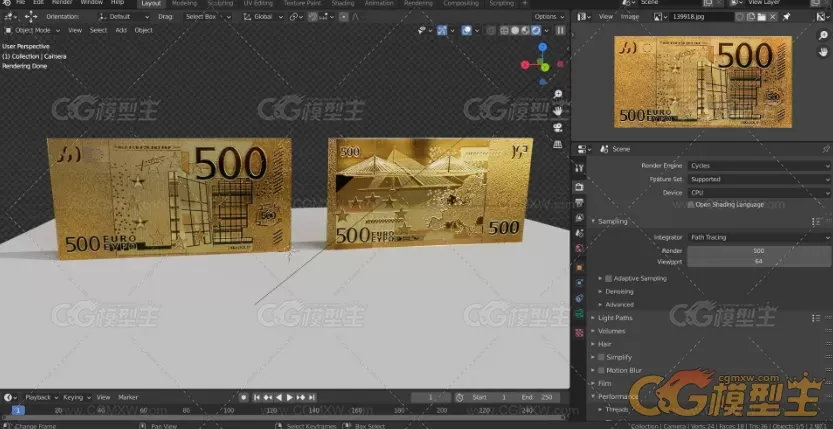833x429 pixels.
Task: Select material preview viewport shading
Action: pyautogui.click(x=525, y=30)
